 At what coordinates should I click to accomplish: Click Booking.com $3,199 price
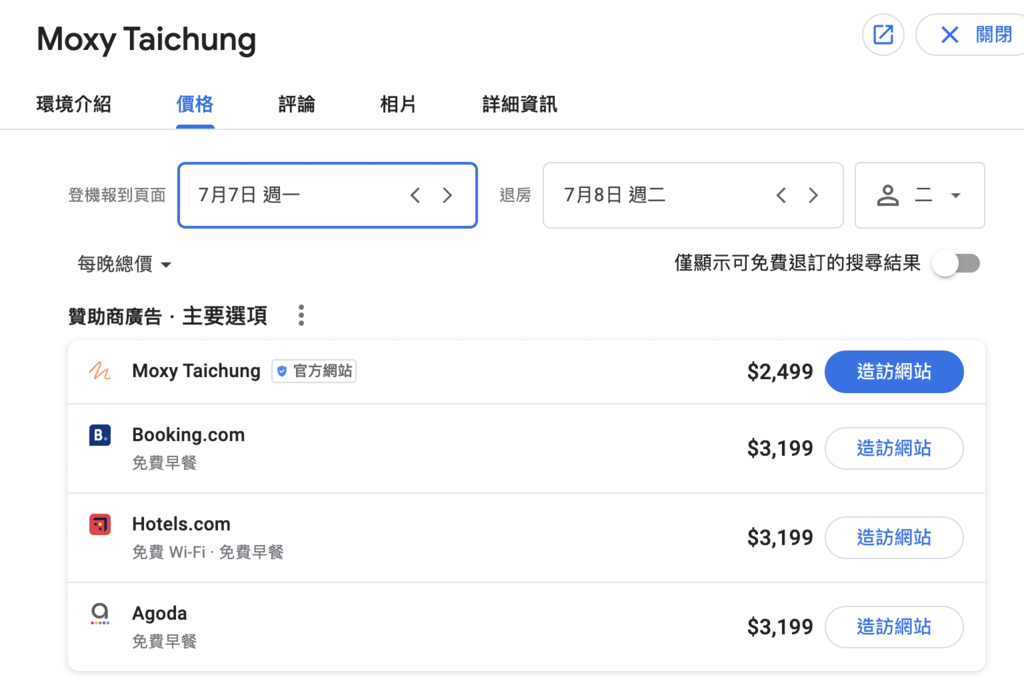[x=780, y=448]
